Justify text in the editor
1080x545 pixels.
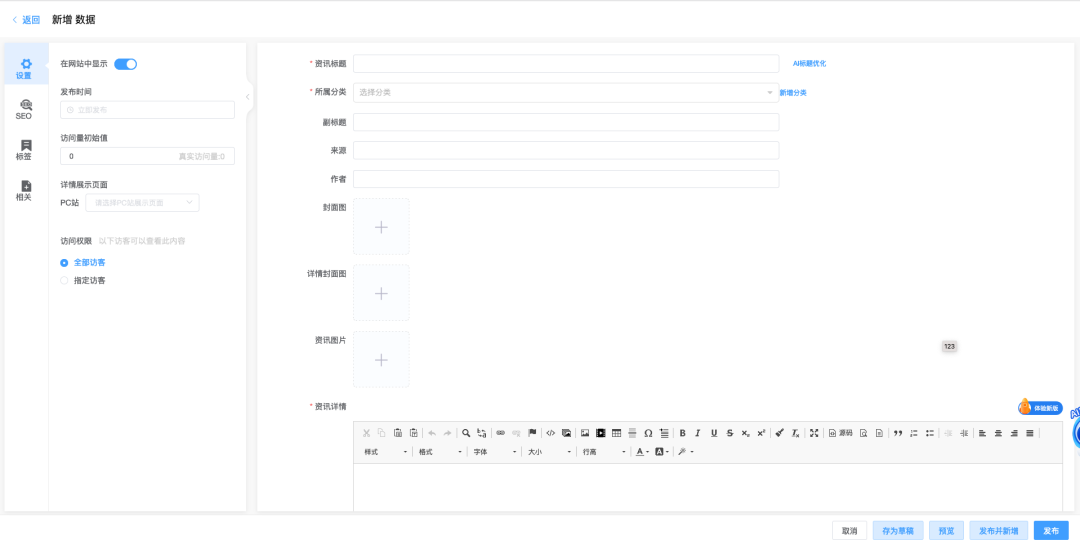point(1030,433)
